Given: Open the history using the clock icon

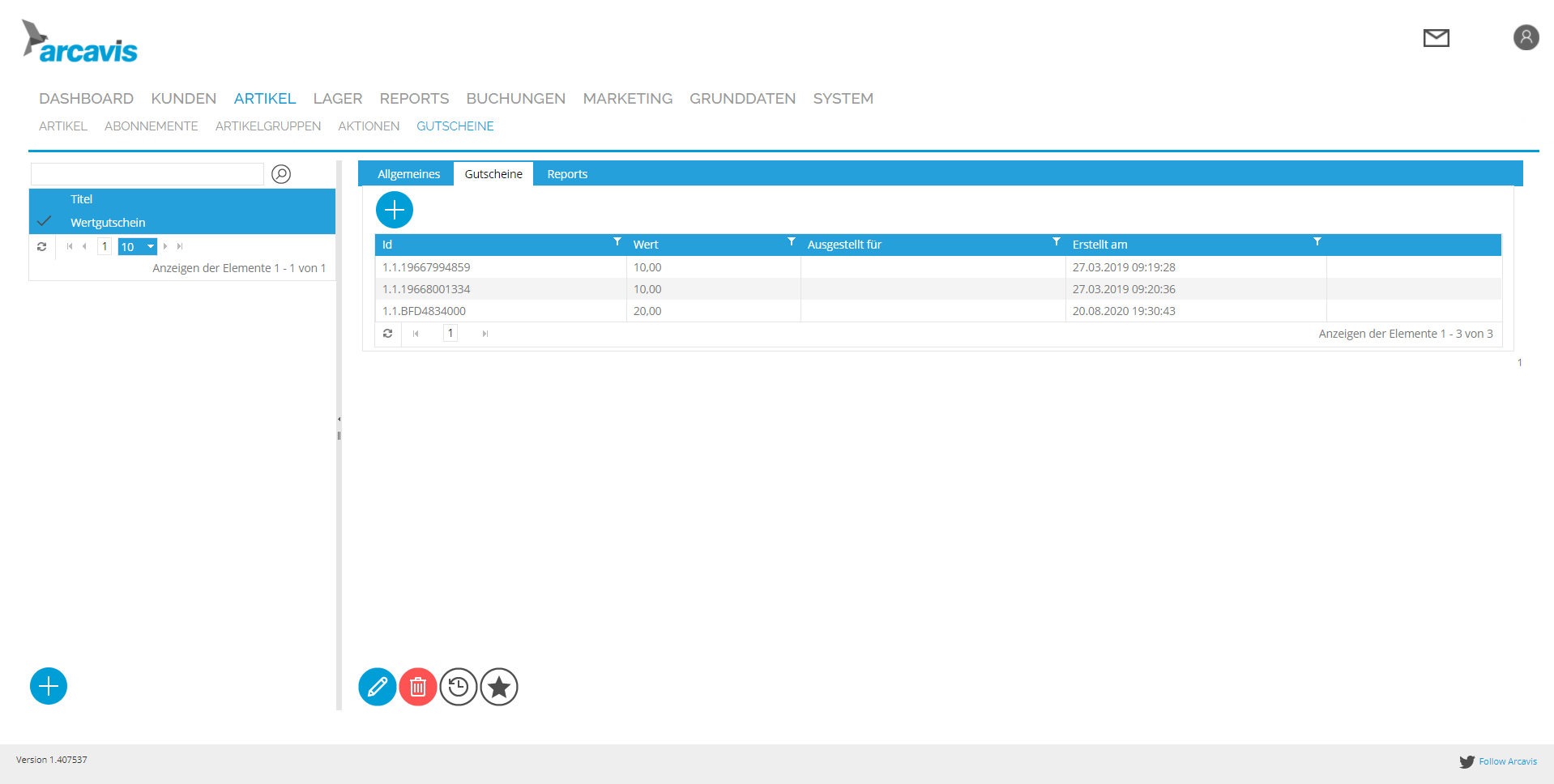Looking at the screenshot, I should (458, 686).
